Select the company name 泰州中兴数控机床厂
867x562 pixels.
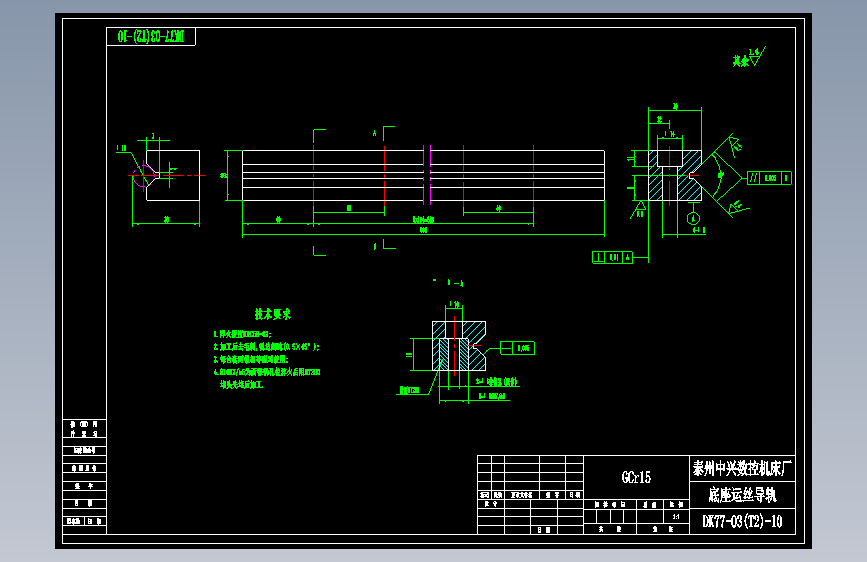click(x=742, y=469)
